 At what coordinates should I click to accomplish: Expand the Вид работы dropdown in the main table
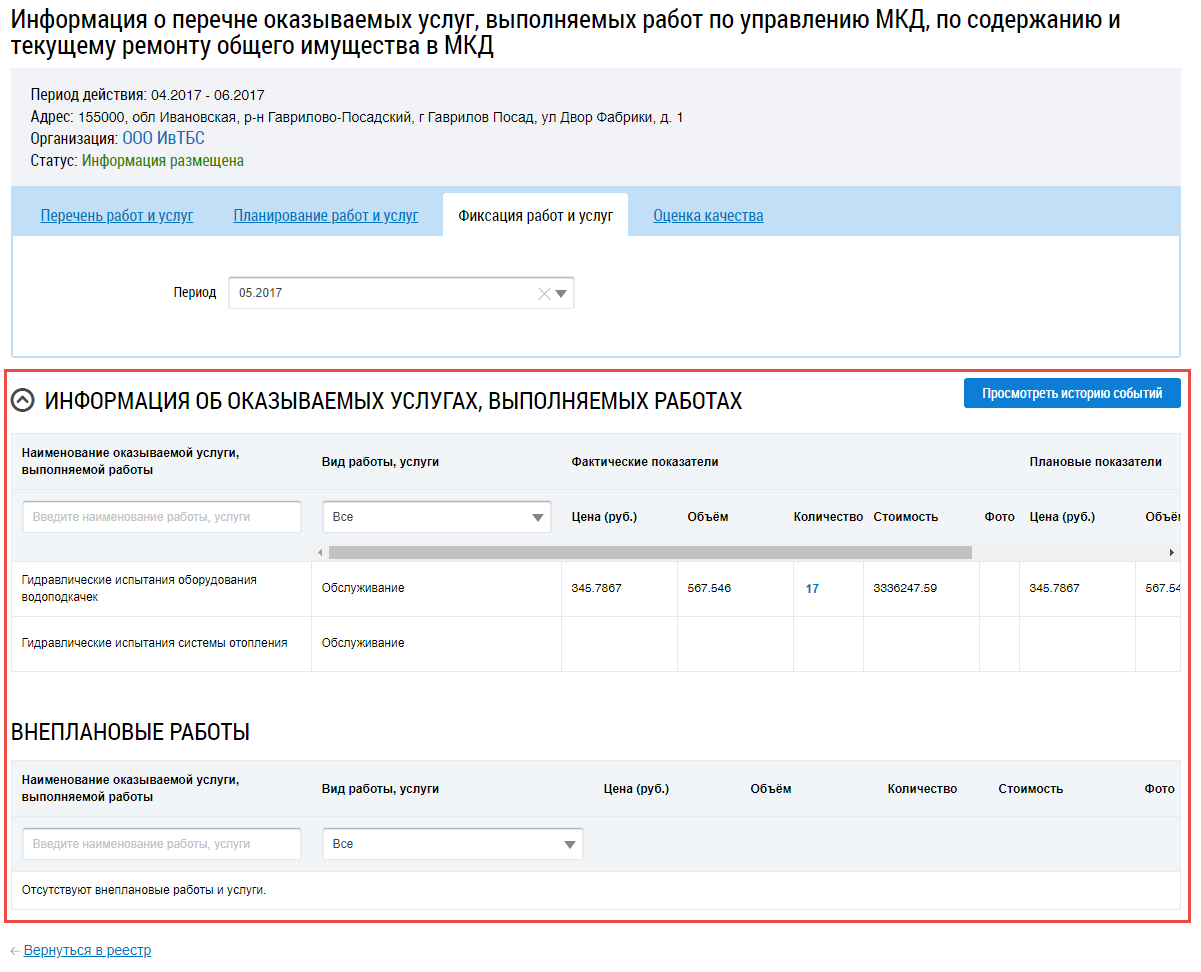(x=436, y=517)
